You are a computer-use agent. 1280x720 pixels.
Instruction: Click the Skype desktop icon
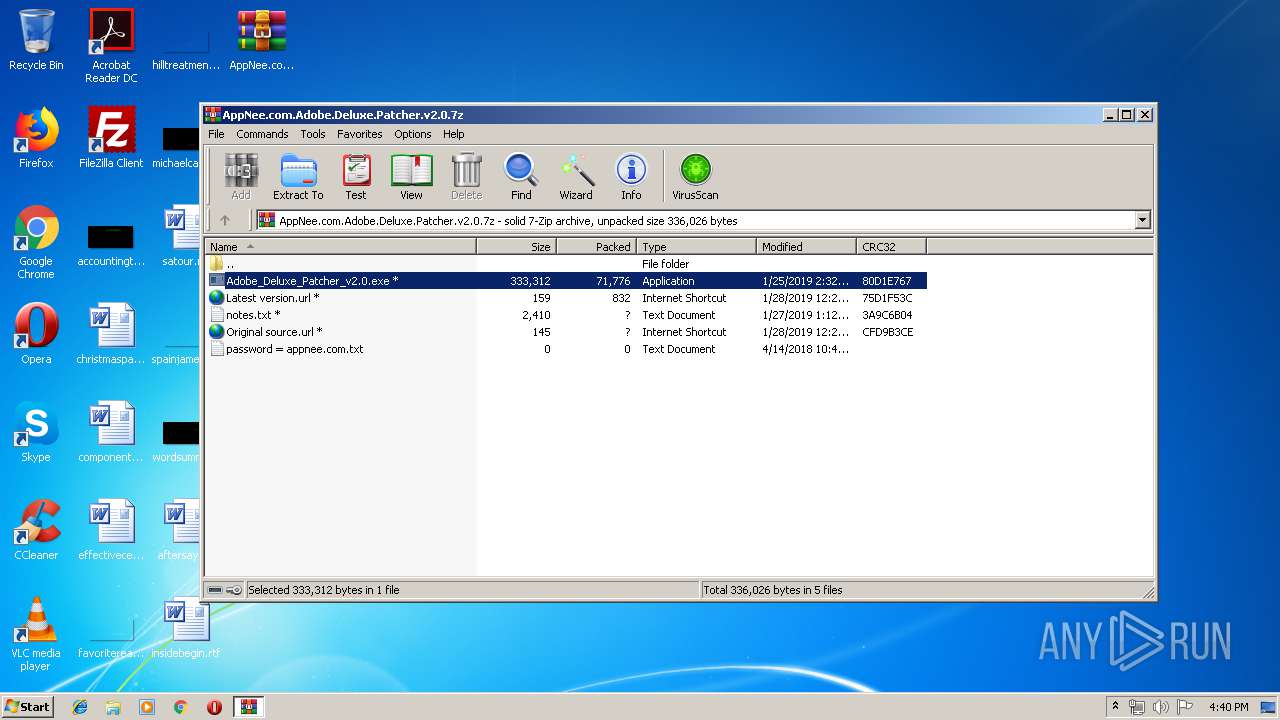(36, 431)
